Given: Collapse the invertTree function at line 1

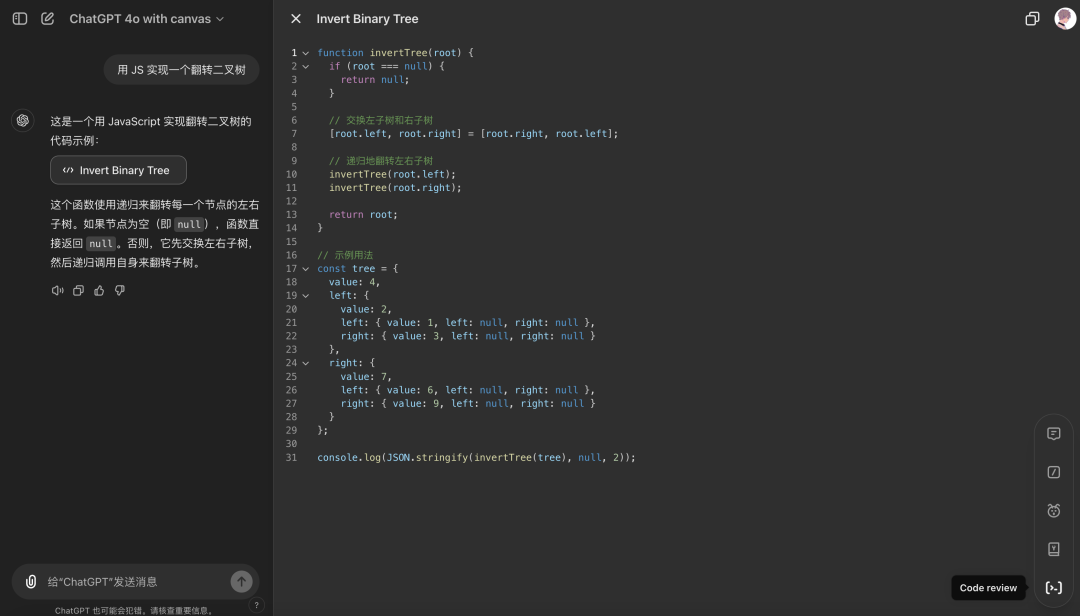Looking at the screenshot, I should click(x=306, y=53).
